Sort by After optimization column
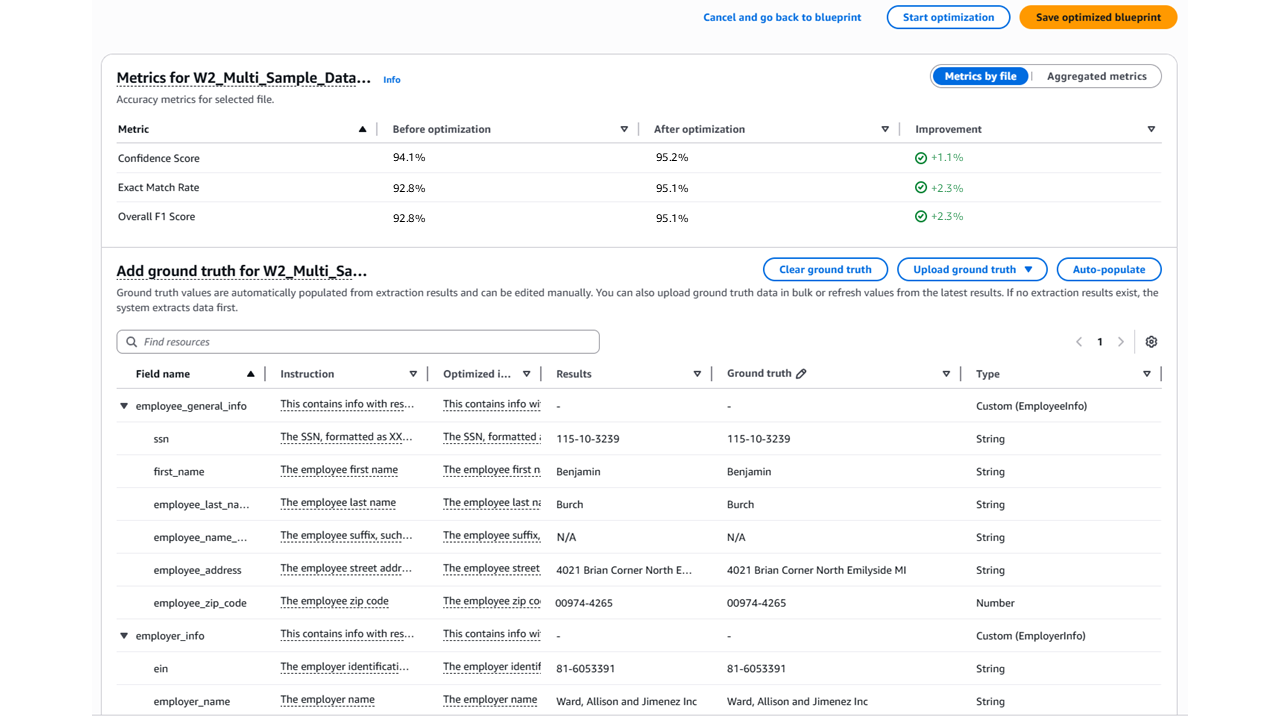The height and width of the screenshot is (720, 1280). tap(884, 129)
